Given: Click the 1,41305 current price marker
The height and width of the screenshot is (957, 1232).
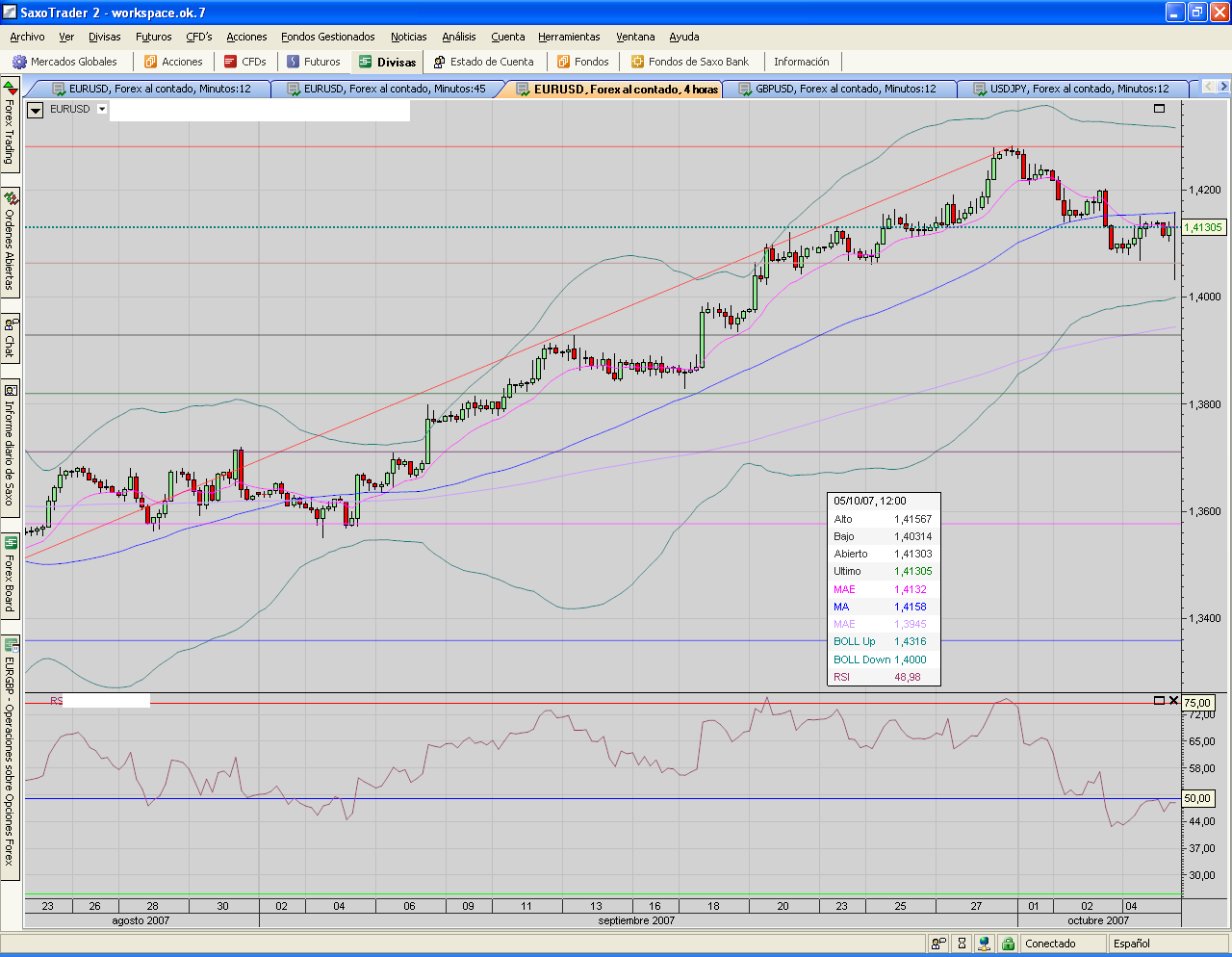Looking at the screenshot, I should tap(1202, 227).
